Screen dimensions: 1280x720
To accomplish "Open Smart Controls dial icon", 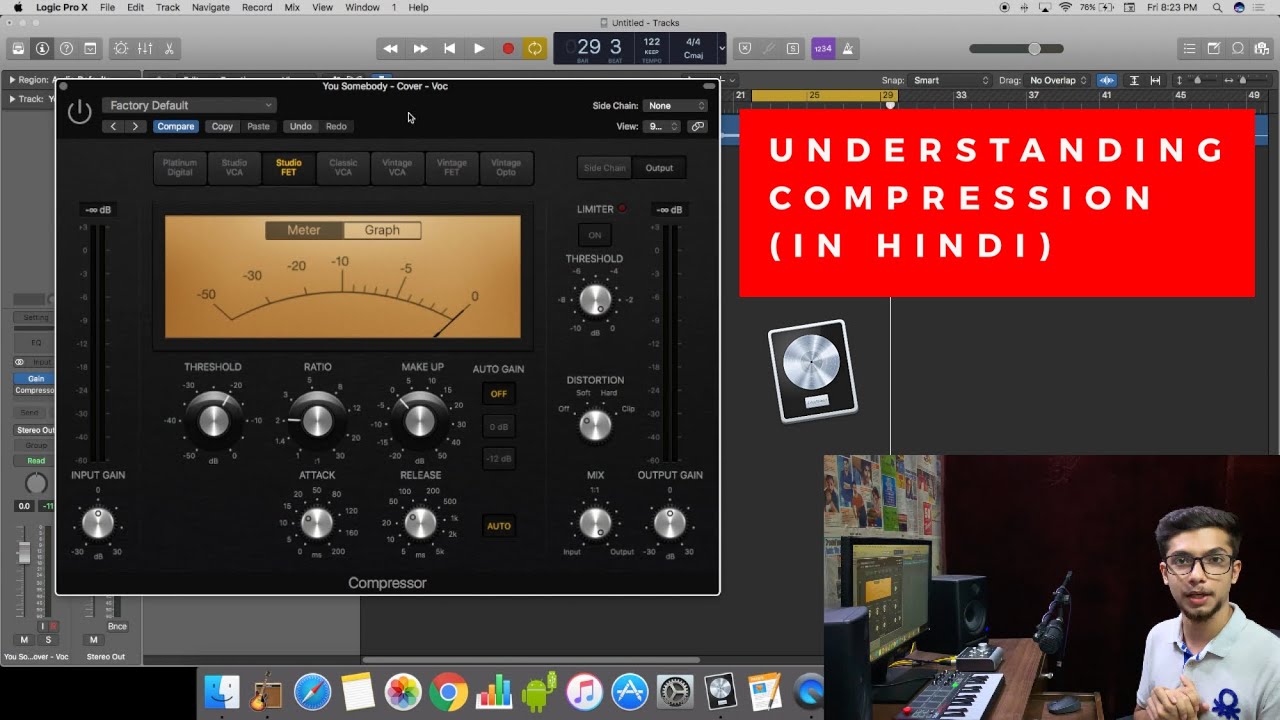I will point(121,48).
